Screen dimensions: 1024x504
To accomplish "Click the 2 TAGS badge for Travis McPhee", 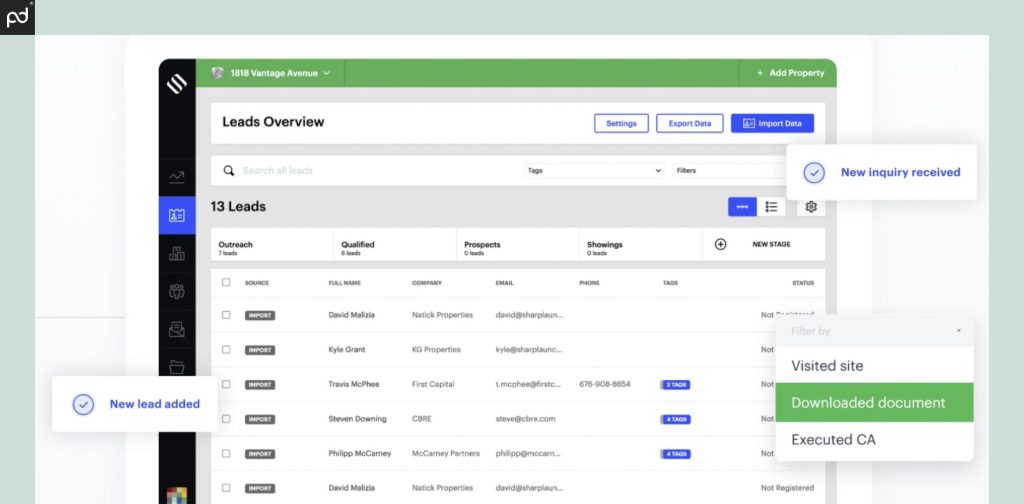I will click(x=675, y=385).
